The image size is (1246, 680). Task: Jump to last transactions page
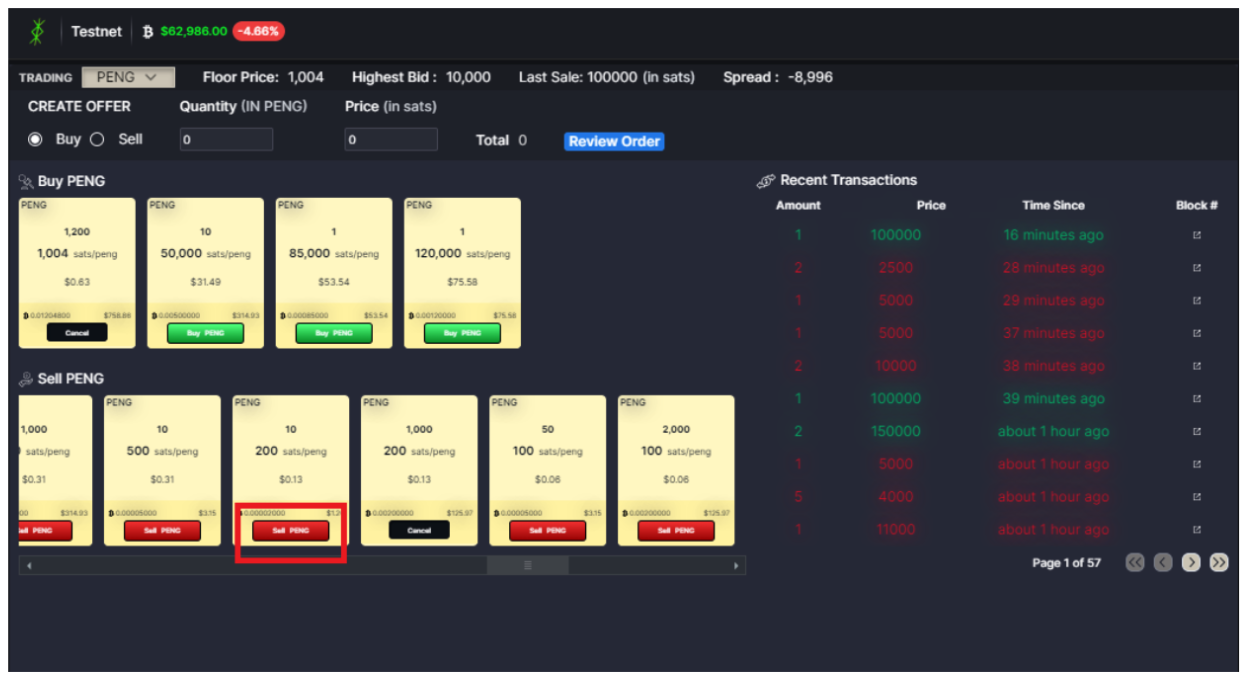click(x=1218, y=563)
